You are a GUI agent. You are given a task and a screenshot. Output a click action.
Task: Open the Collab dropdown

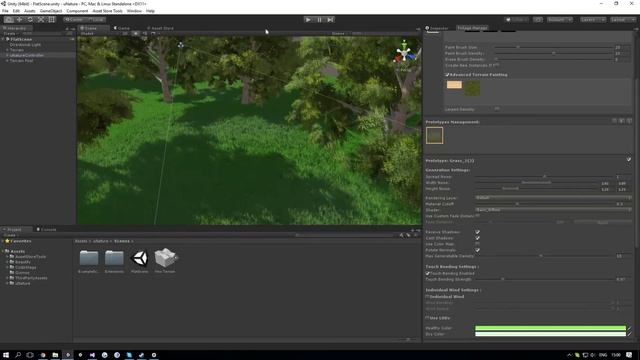(x=516, y=20)
